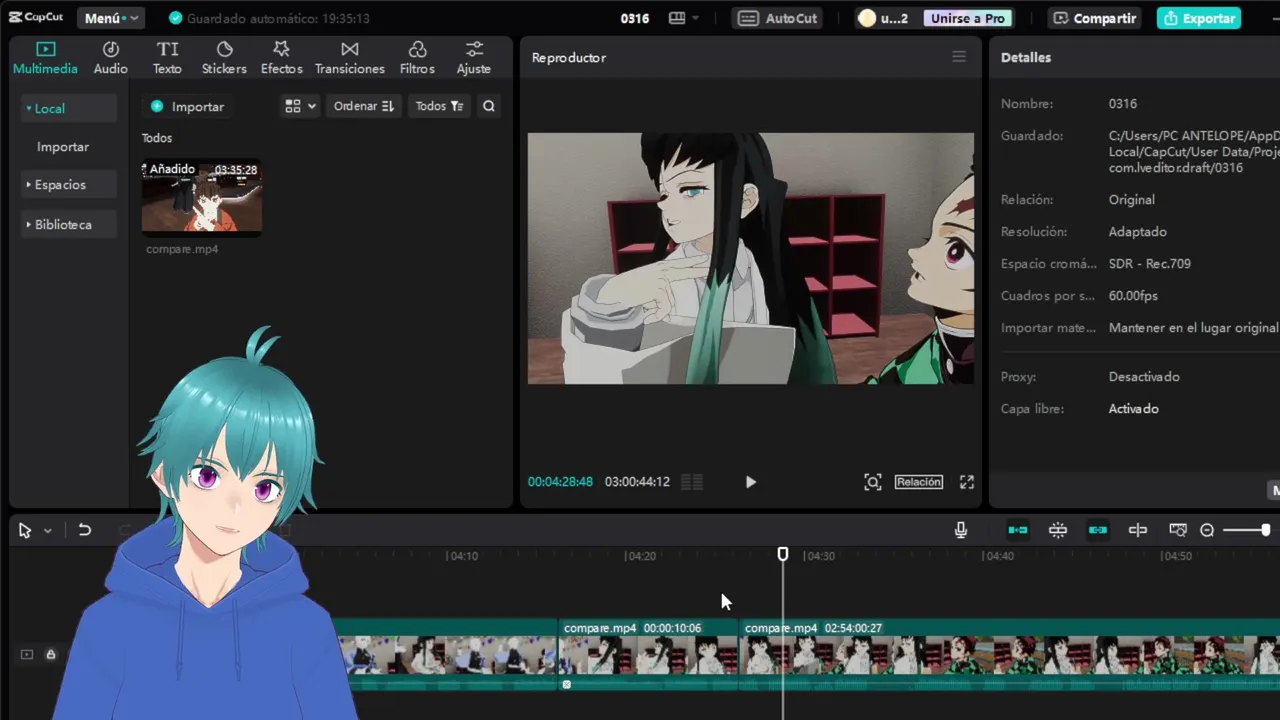
Task: Open the Multimedia tab
Action: [x=45, y=58]
